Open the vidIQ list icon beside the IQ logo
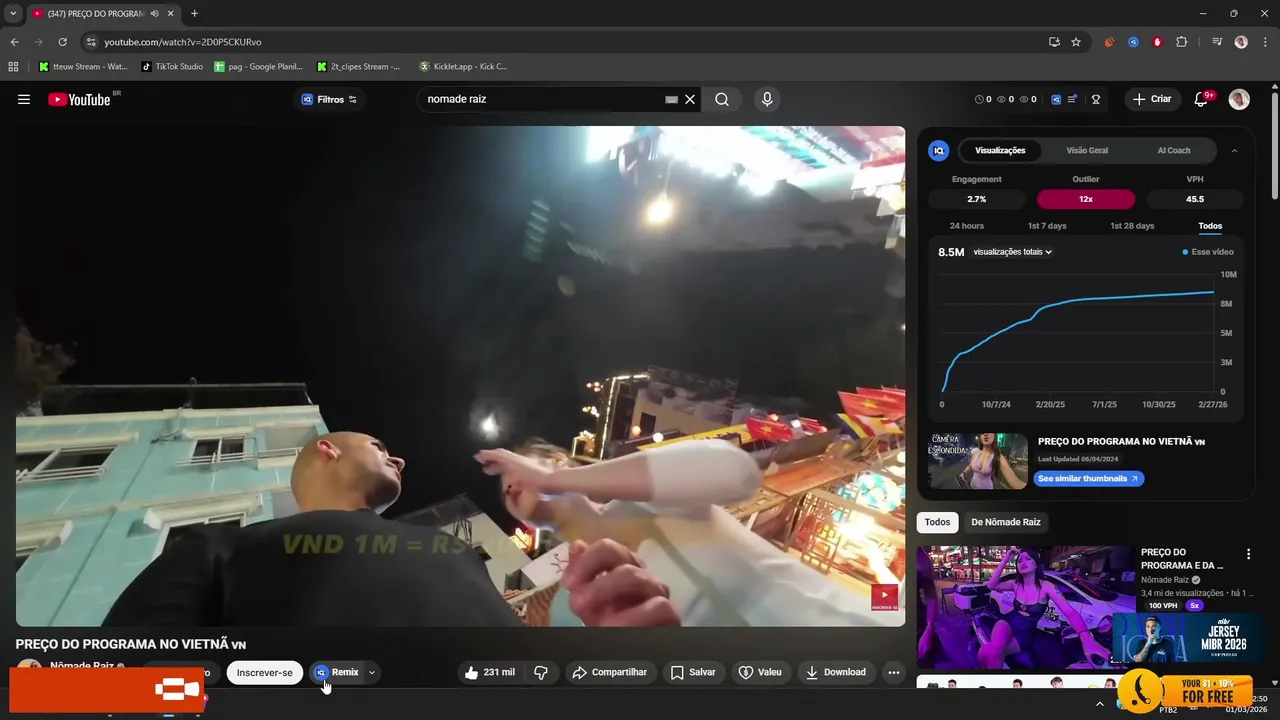Viewport: 1280px width, 720px height. [1073, 99]
